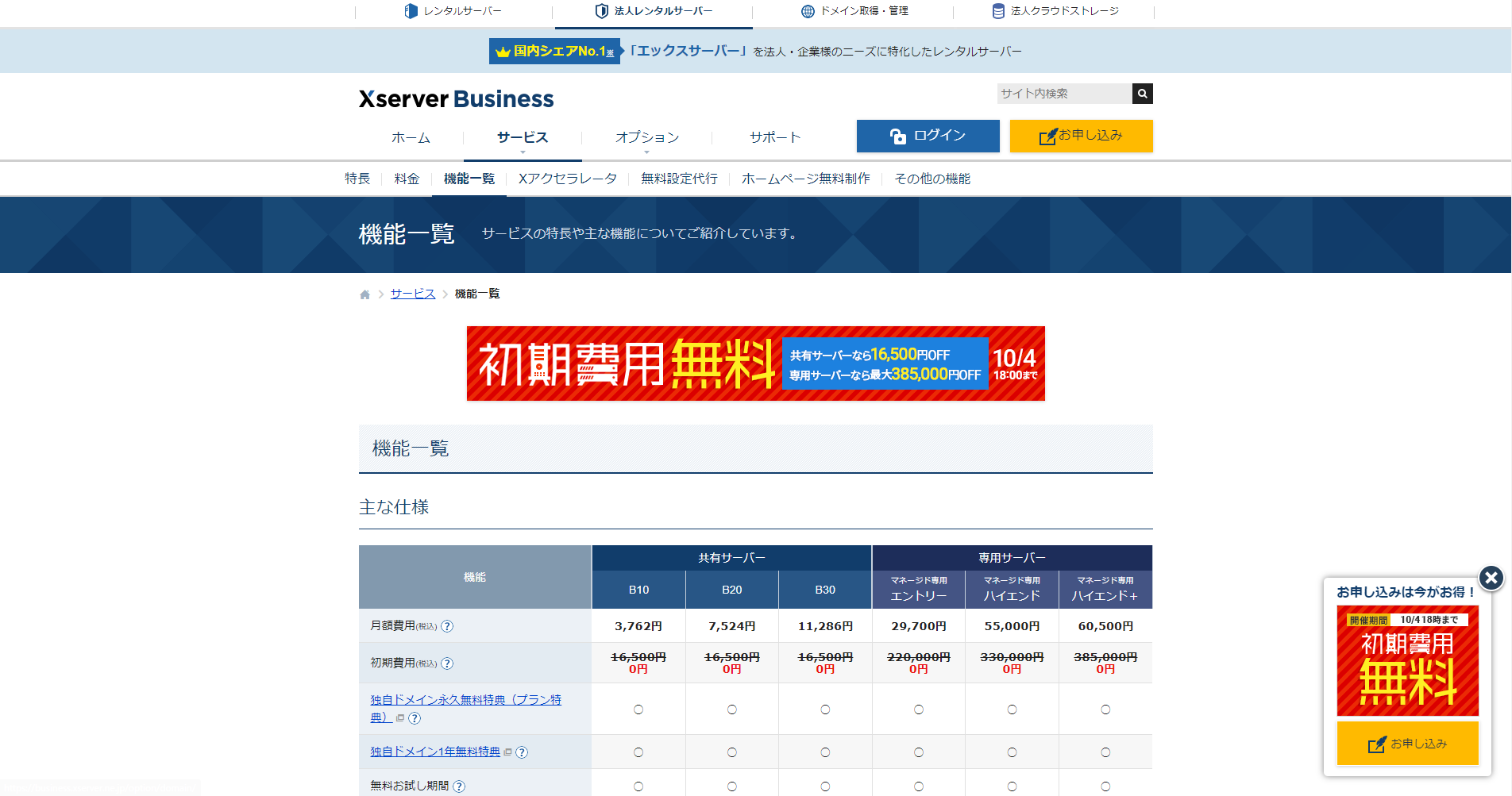Click help icon beside 独自ドメイン1年無料特典
This screenshot has width=1512, height=796.
point(522,752)
